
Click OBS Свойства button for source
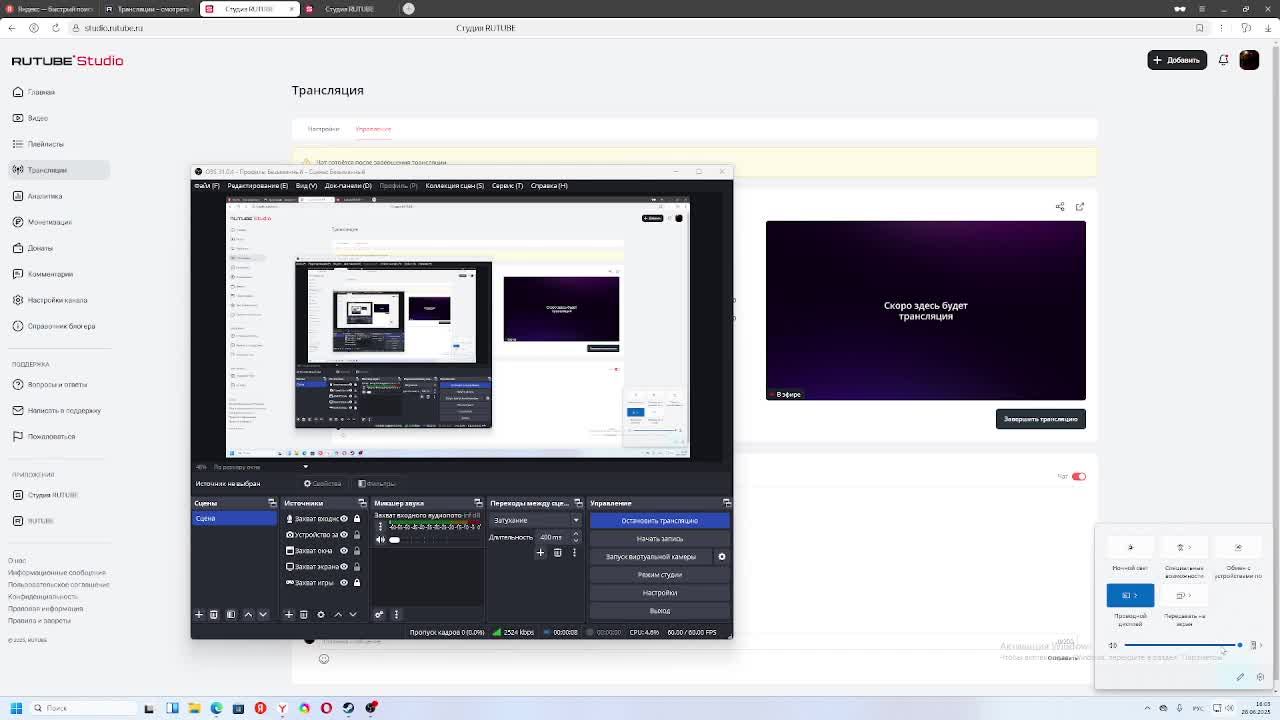323,484
